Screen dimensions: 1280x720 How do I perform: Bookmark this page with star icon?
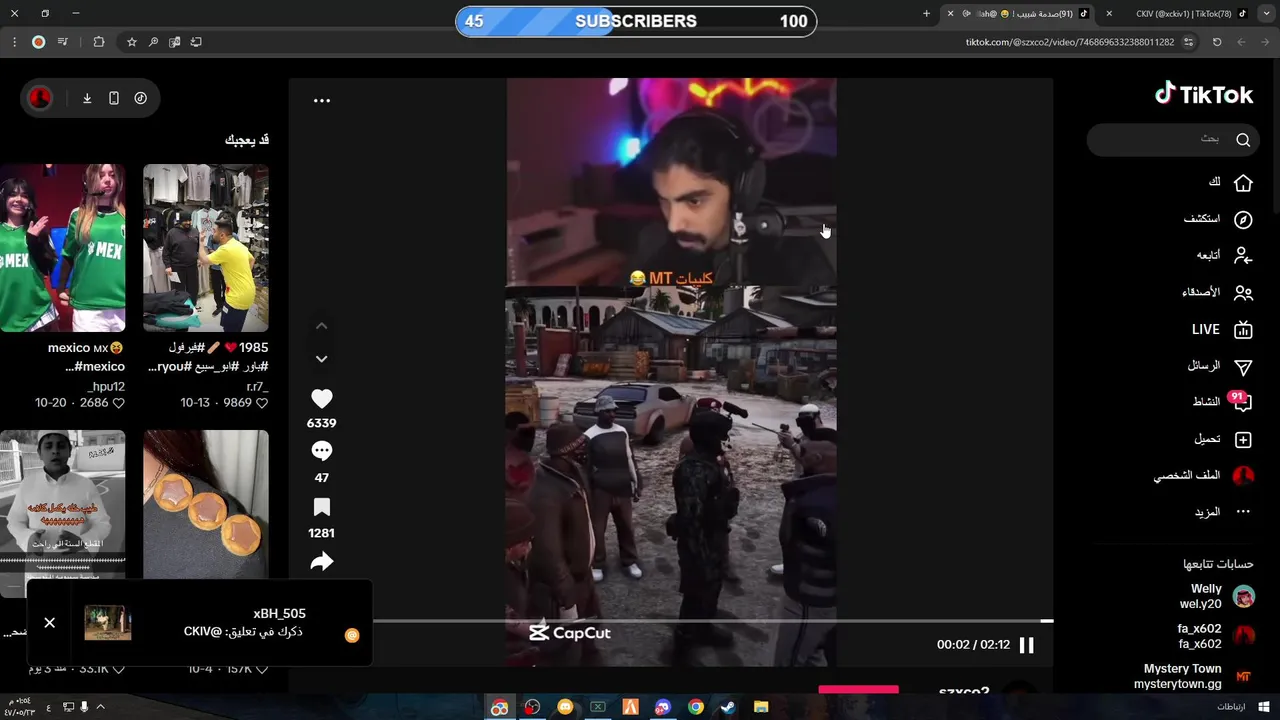point(131,42)
